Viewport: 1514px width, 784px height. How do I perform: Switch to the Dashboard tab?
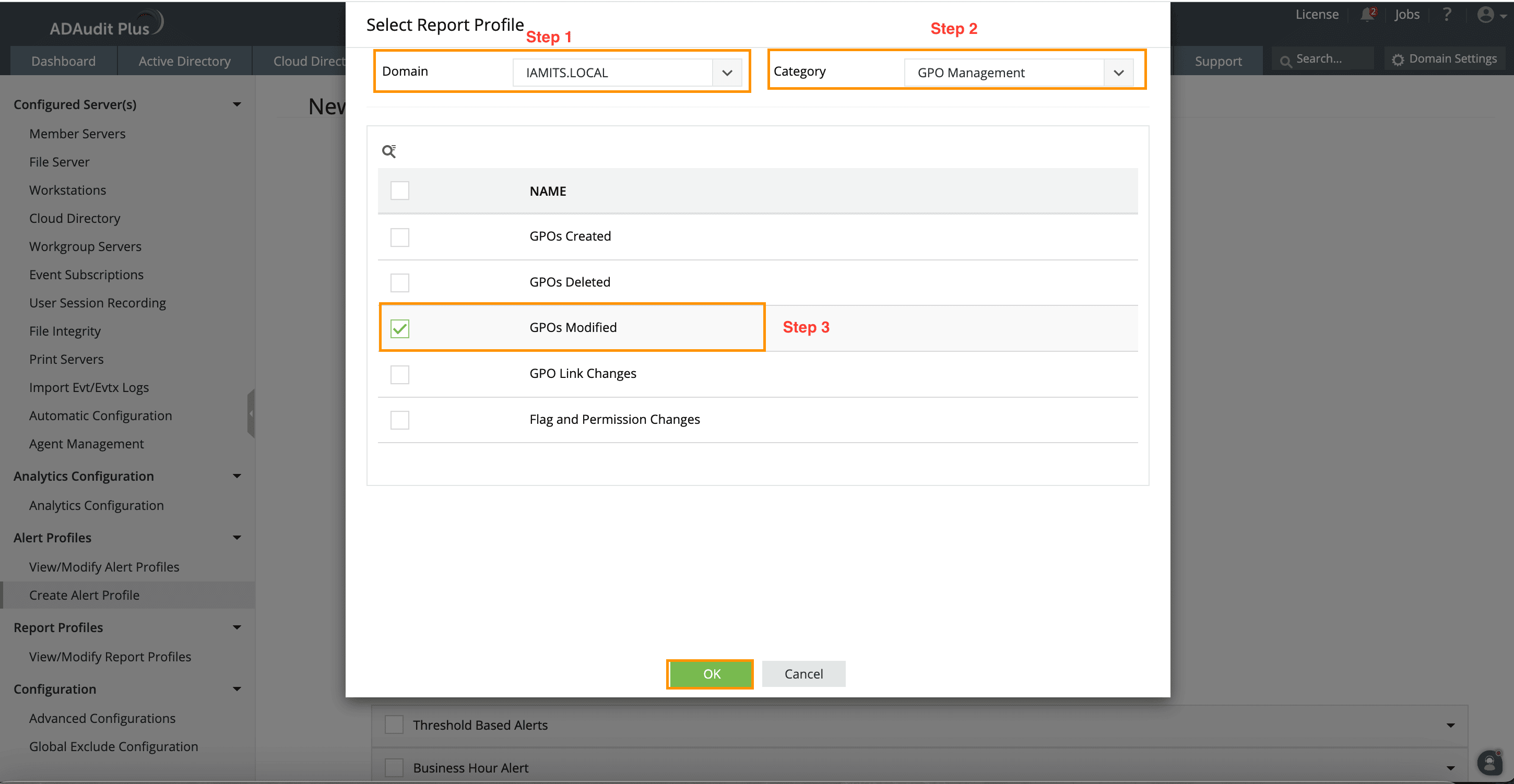(63, 61)
